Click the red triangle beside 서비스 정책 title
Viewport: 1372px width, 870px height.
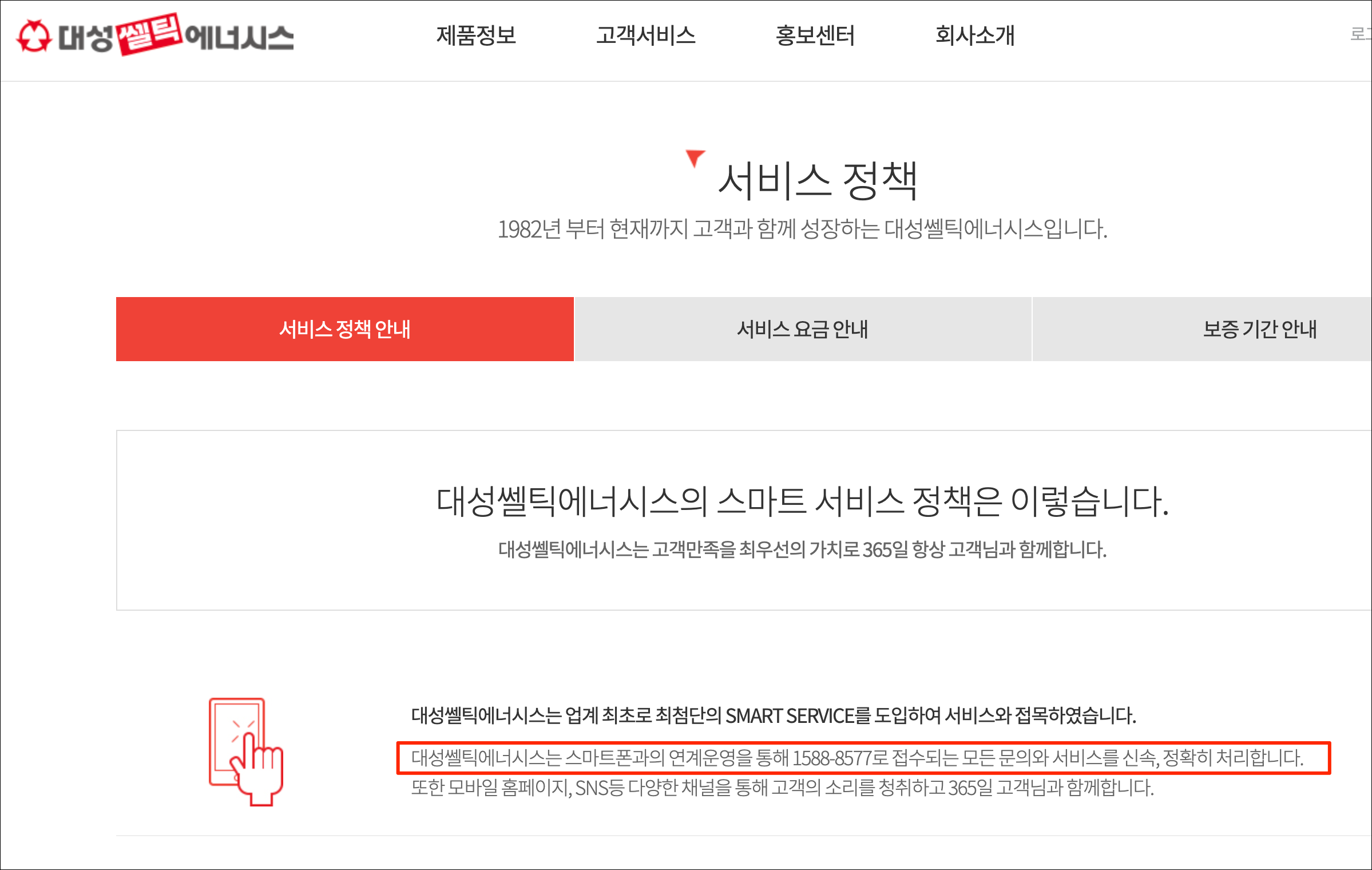(695, 158)
